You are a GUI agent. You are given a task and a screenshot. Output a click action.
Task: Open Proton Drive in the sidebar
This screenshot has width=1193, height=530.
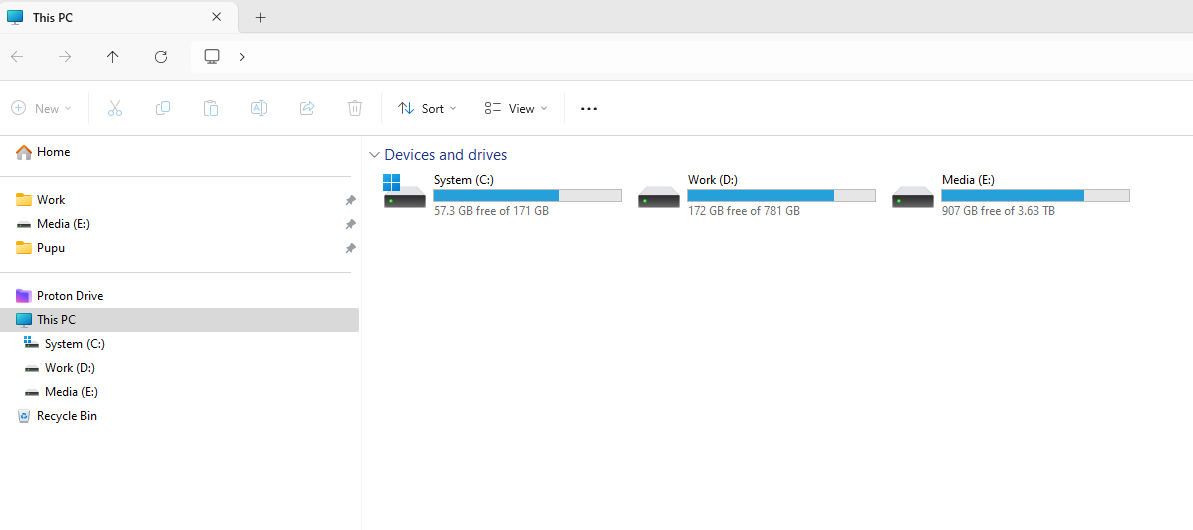[69, 296]
